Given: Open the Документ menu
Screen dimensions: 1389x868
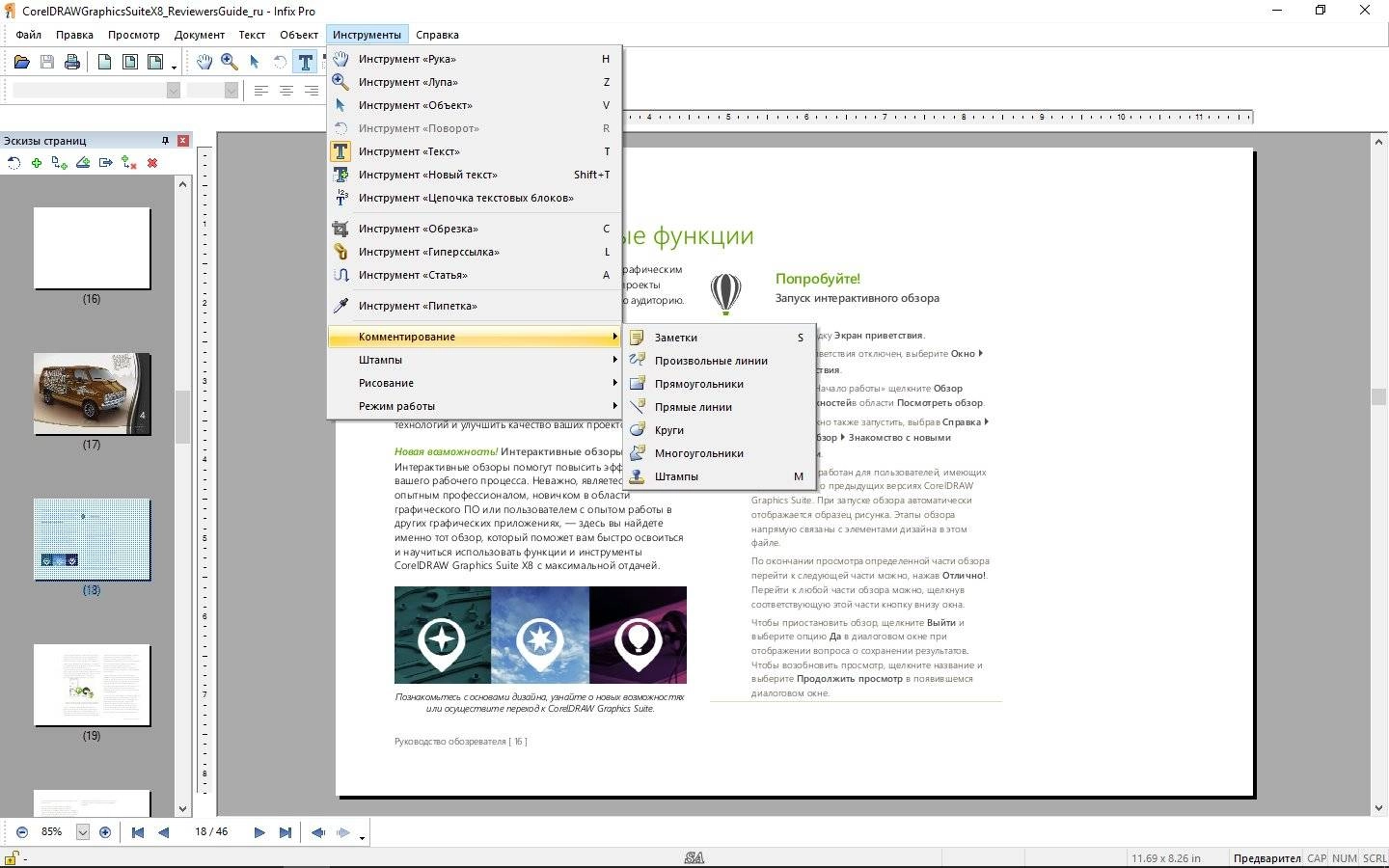Looking at the screenshot, I should tap(200, 35).
